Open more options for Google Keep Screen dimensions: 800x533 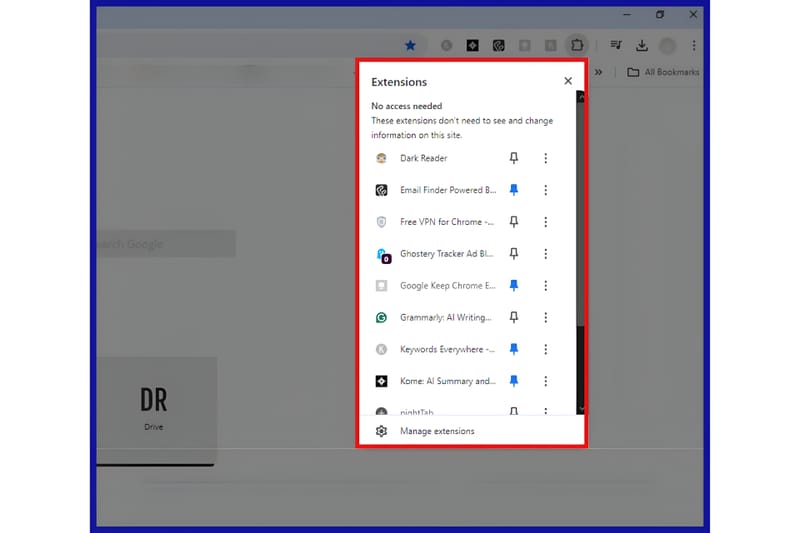(x=545, y=286)
